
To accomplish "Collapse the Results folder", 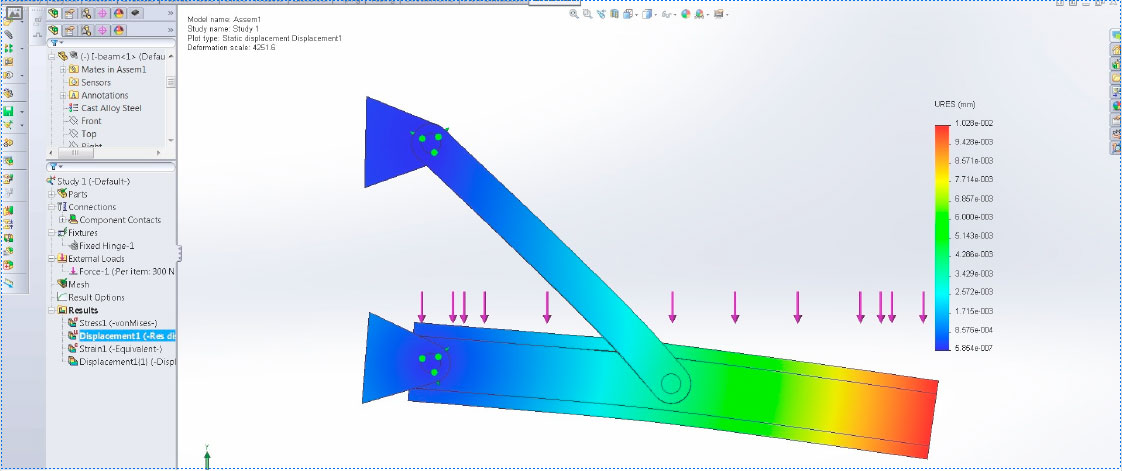I will [x=52, y=310].
